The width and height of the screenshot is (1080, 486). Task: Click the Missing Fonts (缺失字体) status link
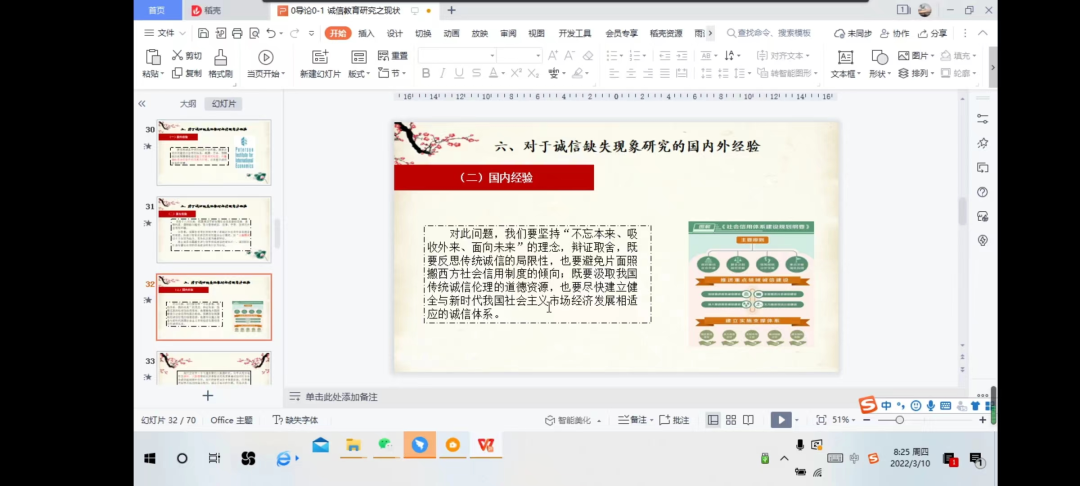(295, 420)
